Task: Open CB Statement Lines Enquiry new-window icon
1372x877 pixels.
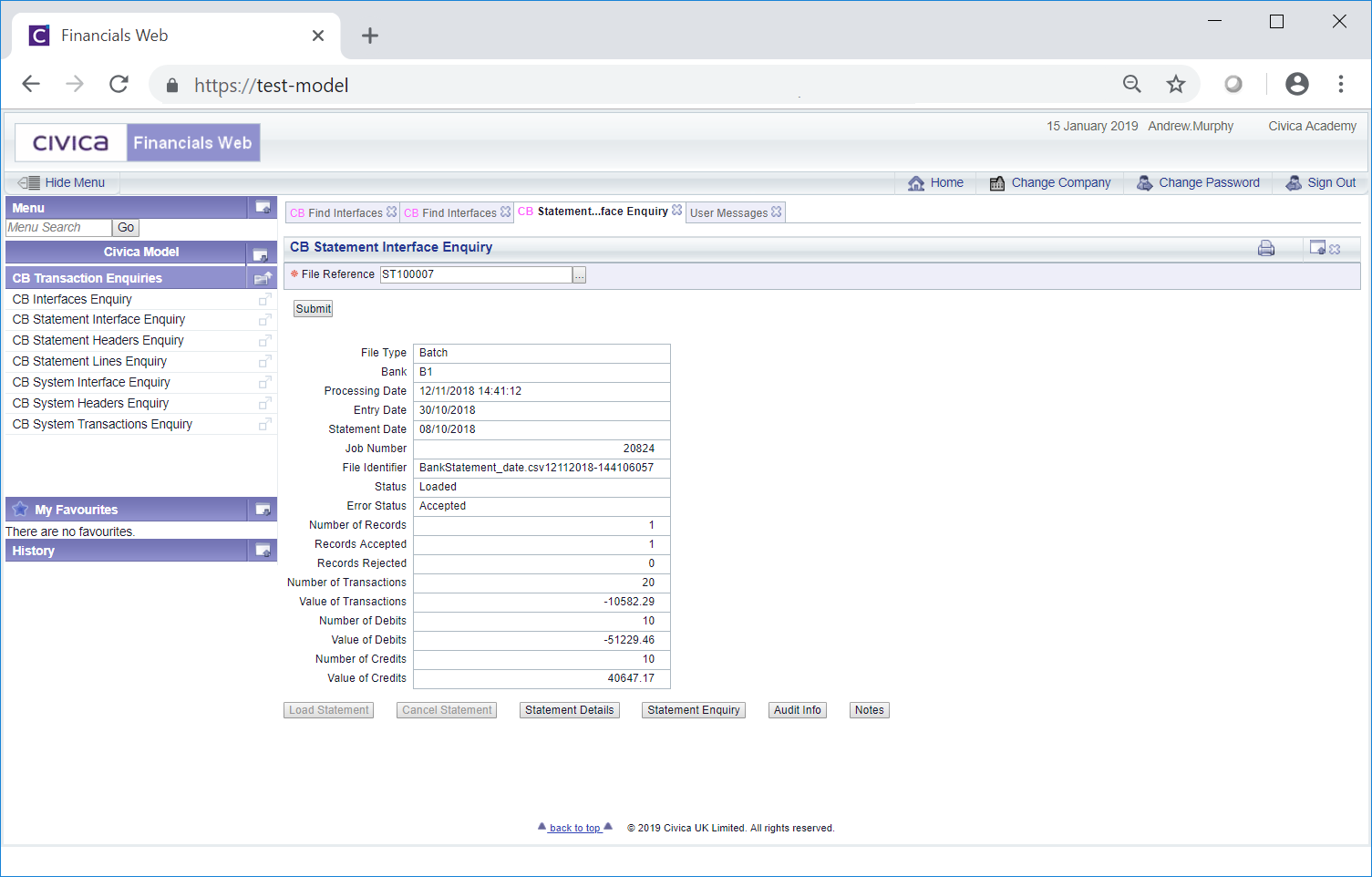Action: point(264,362)
